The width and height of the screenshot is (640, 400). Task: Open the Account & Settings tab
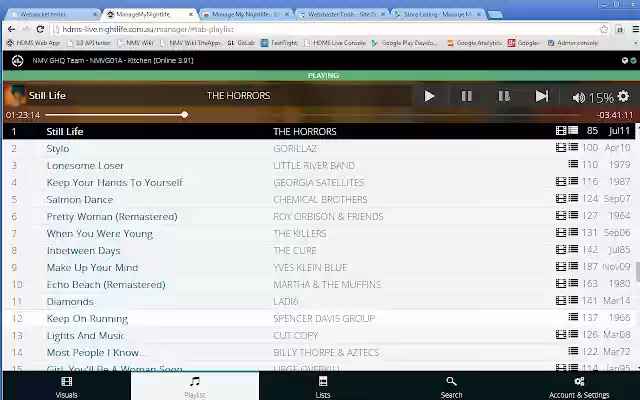[579, 387]
